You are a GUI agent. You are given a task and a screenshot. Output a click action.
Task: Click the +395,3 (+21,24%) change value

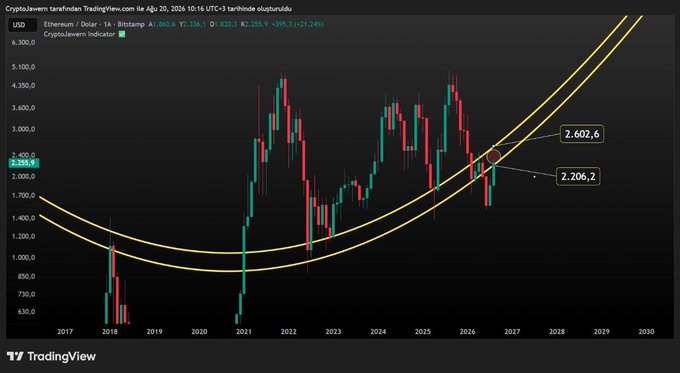[x=298, y=25]
